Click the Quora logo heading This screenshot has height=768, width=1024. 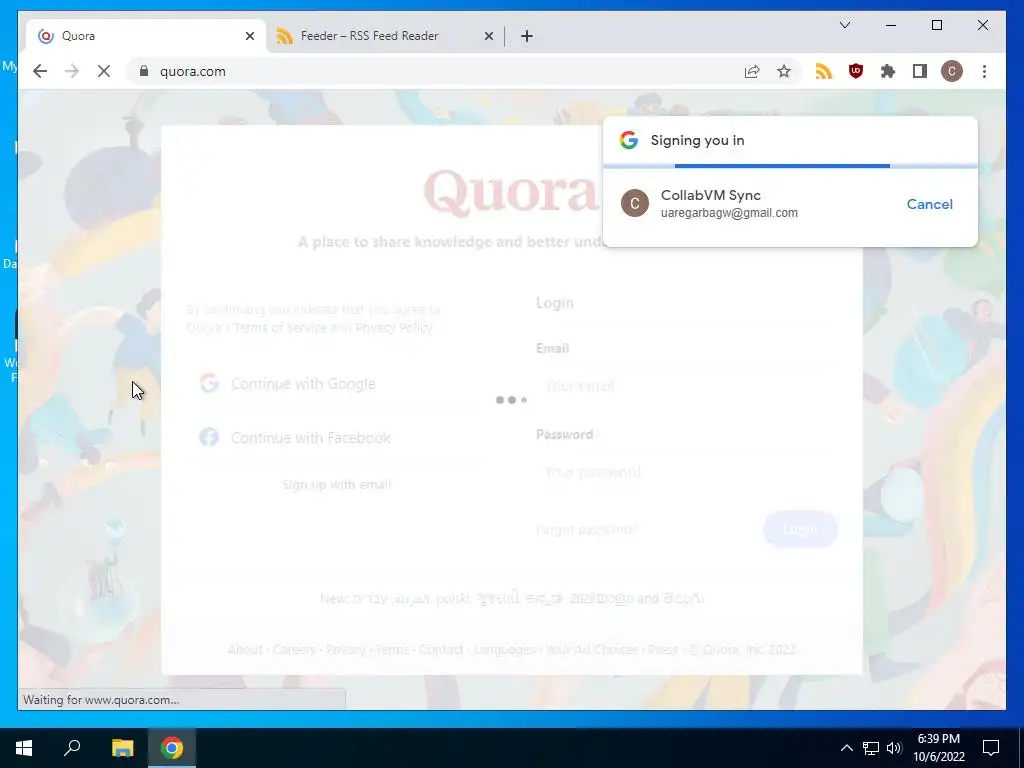pos(511,191)
